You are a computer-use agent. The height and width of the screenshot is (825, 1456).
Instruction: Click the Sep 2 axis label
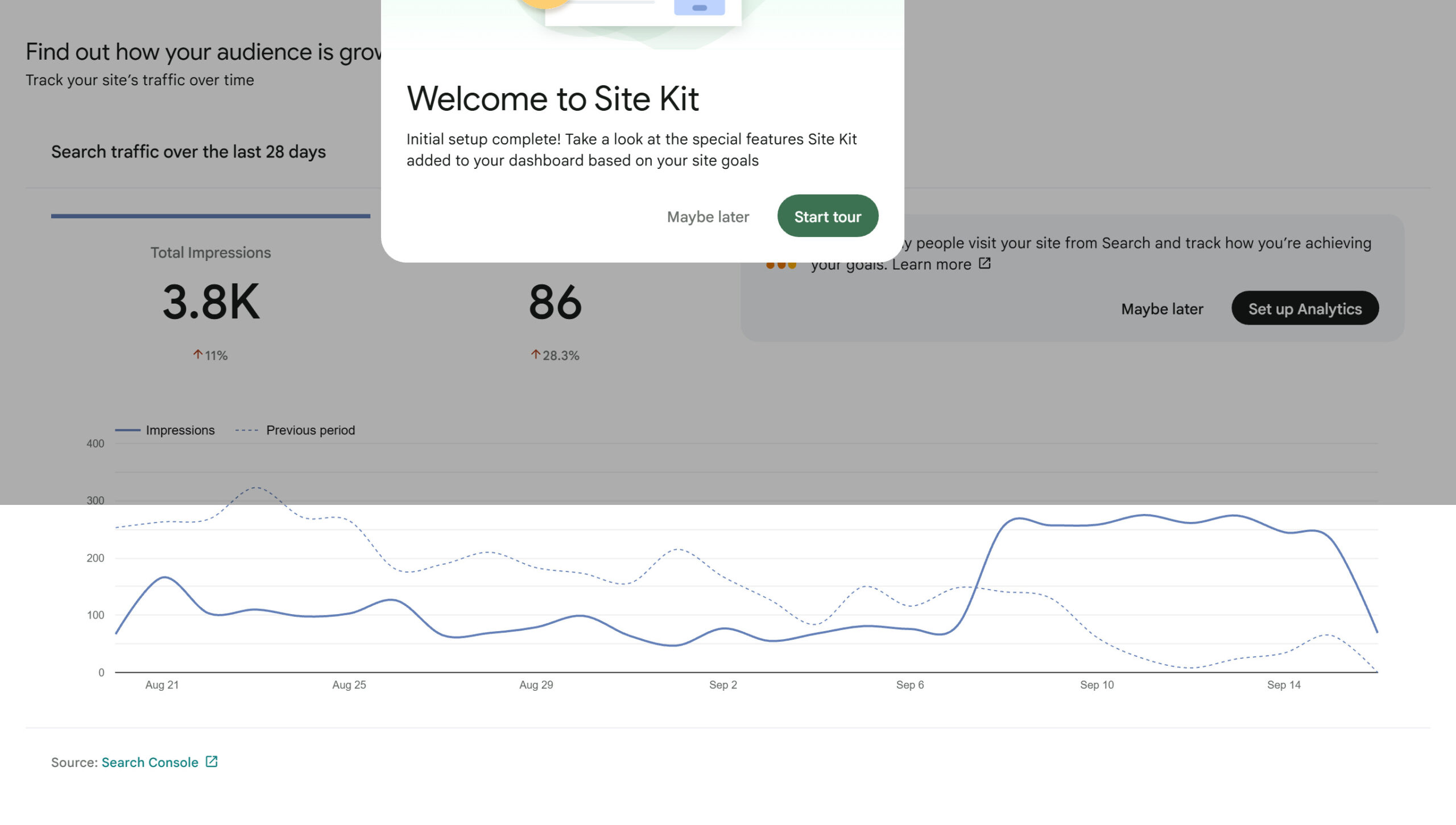click(x=723, y=685)
